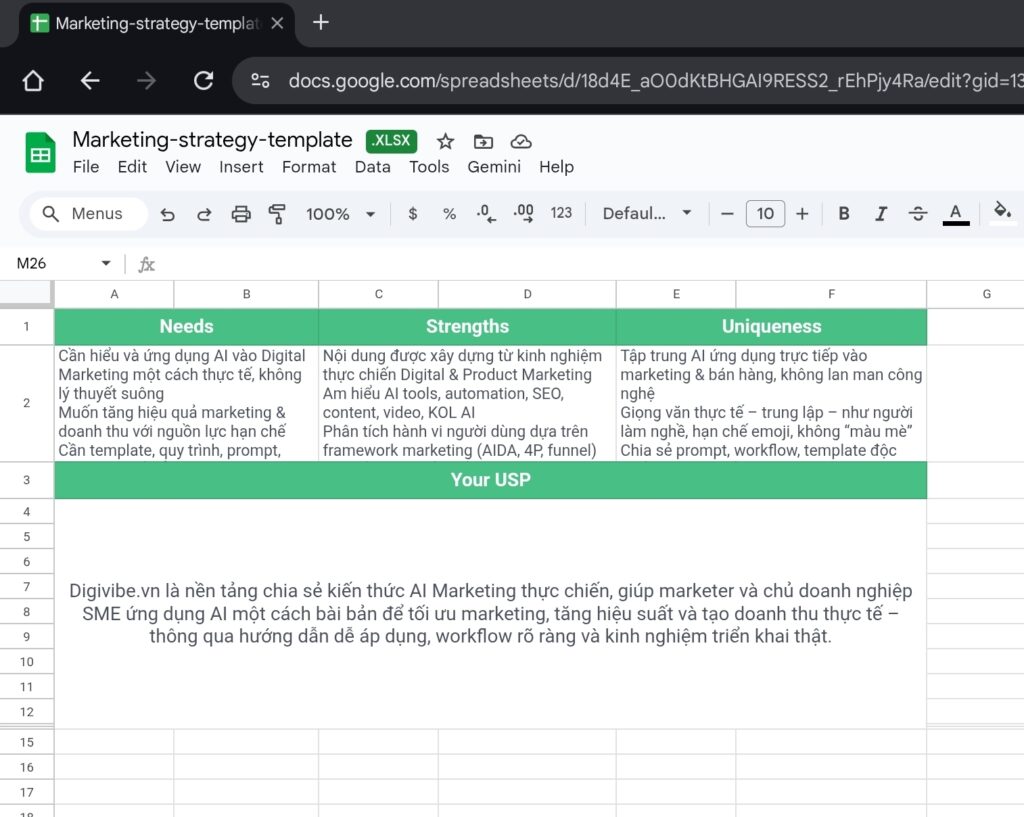Image resolution: width=1024 pixels, height=817 pixels.
Task: Select the Paint format roller icon
Action: (x=277, y=213)
